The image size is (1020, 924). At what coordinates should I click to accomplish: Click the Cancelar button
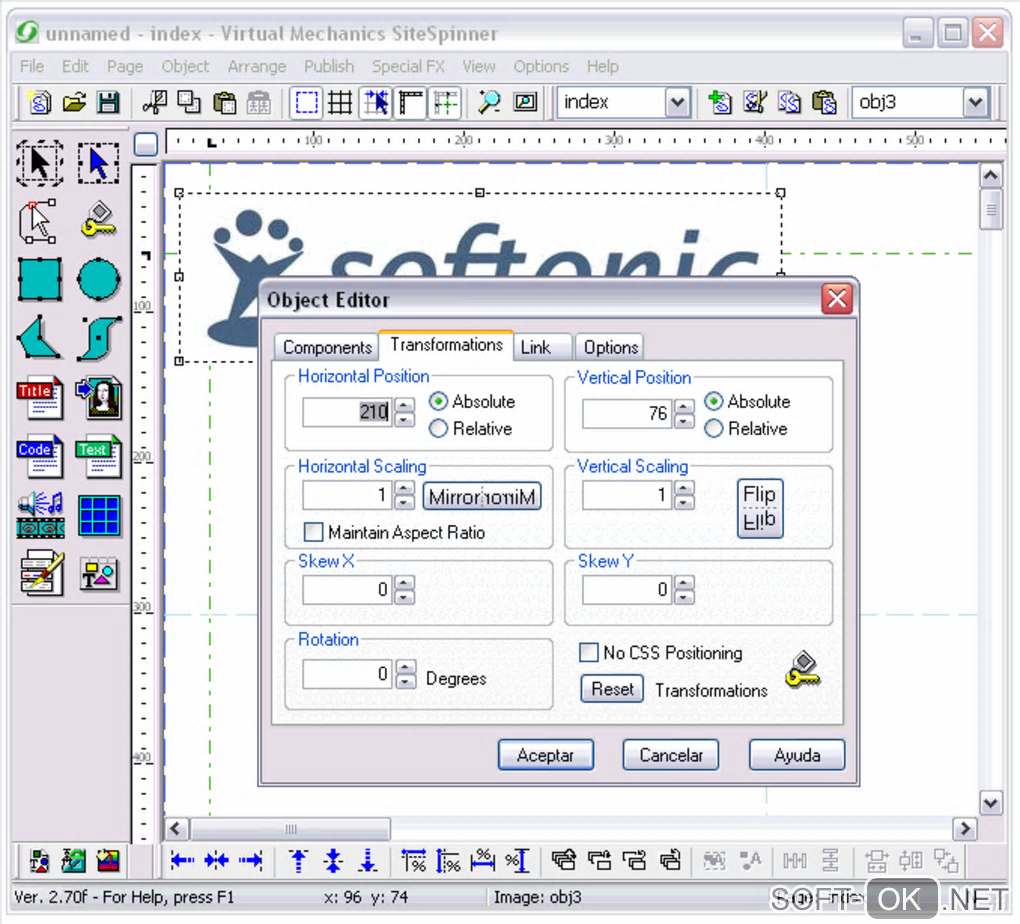click(x=671, y=755)
